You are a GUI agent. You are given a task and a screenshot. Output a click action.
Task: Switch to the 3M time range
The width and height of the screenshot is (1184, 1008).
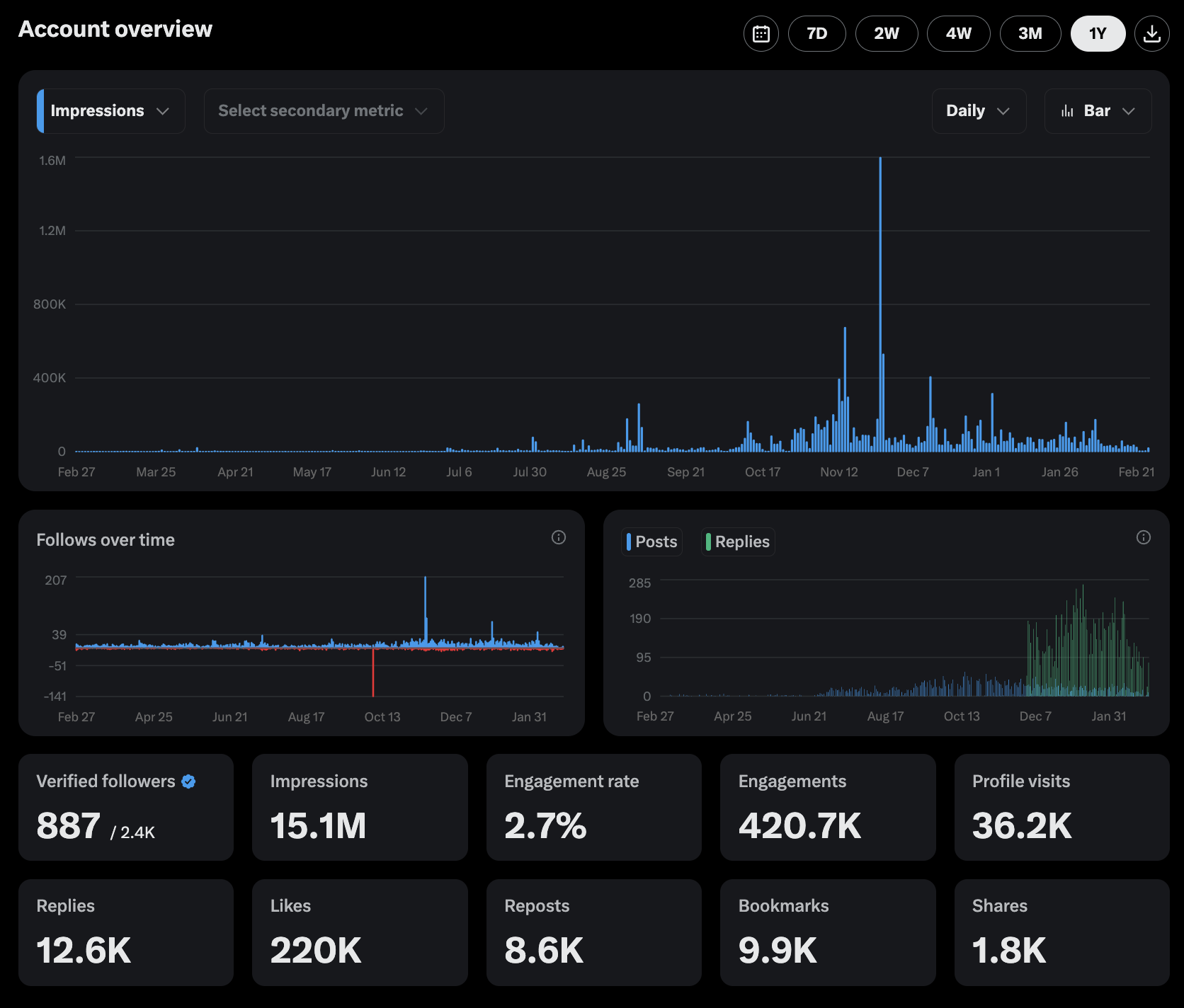click(1030, 33)
